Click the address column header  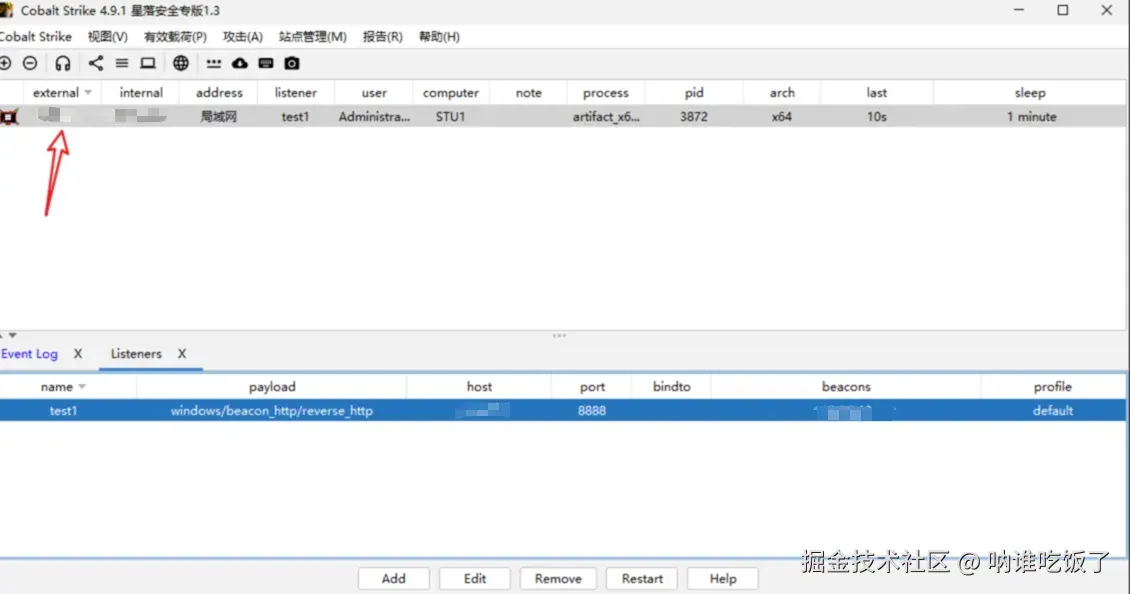click(x=219, y=93)
